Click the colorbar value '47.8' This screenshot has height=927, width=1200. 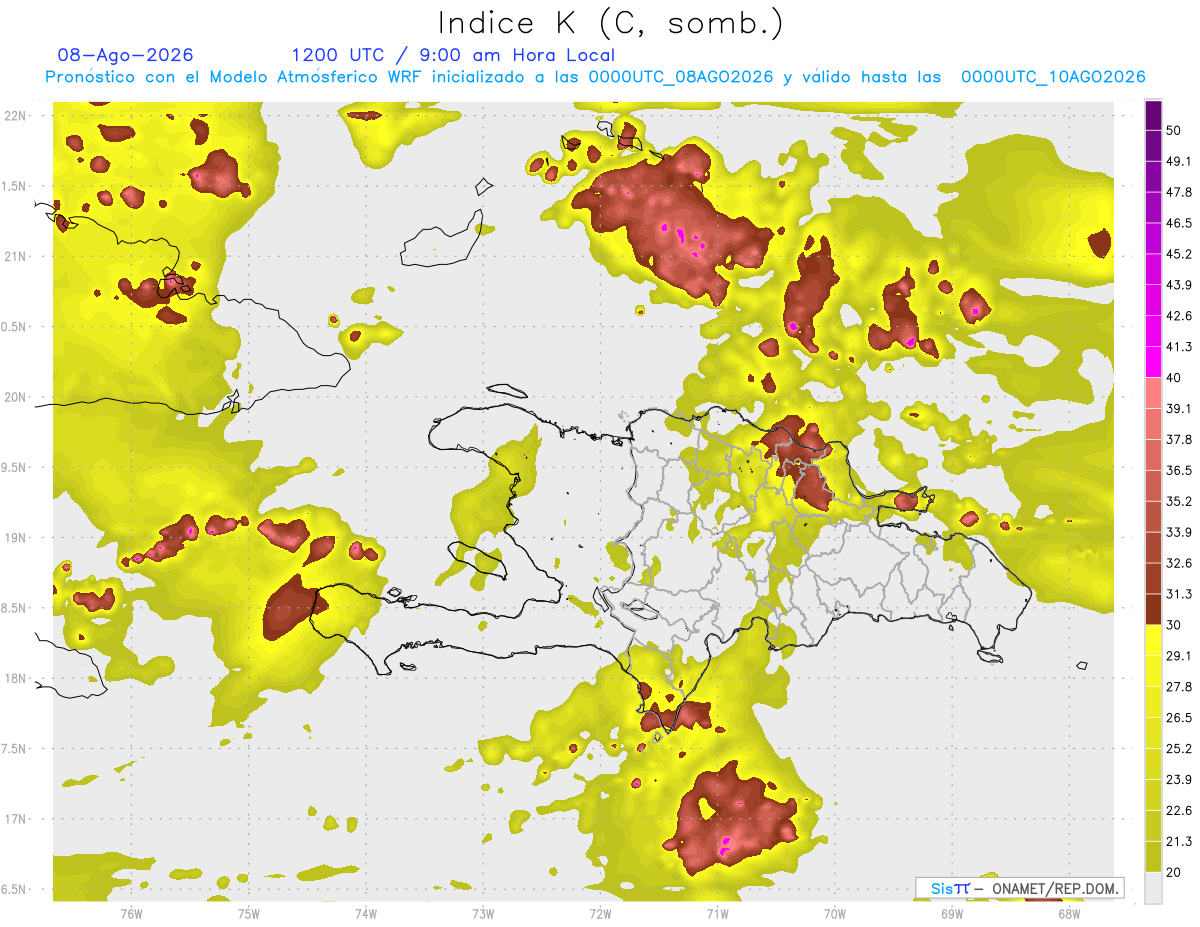[x=1179, y=192]
